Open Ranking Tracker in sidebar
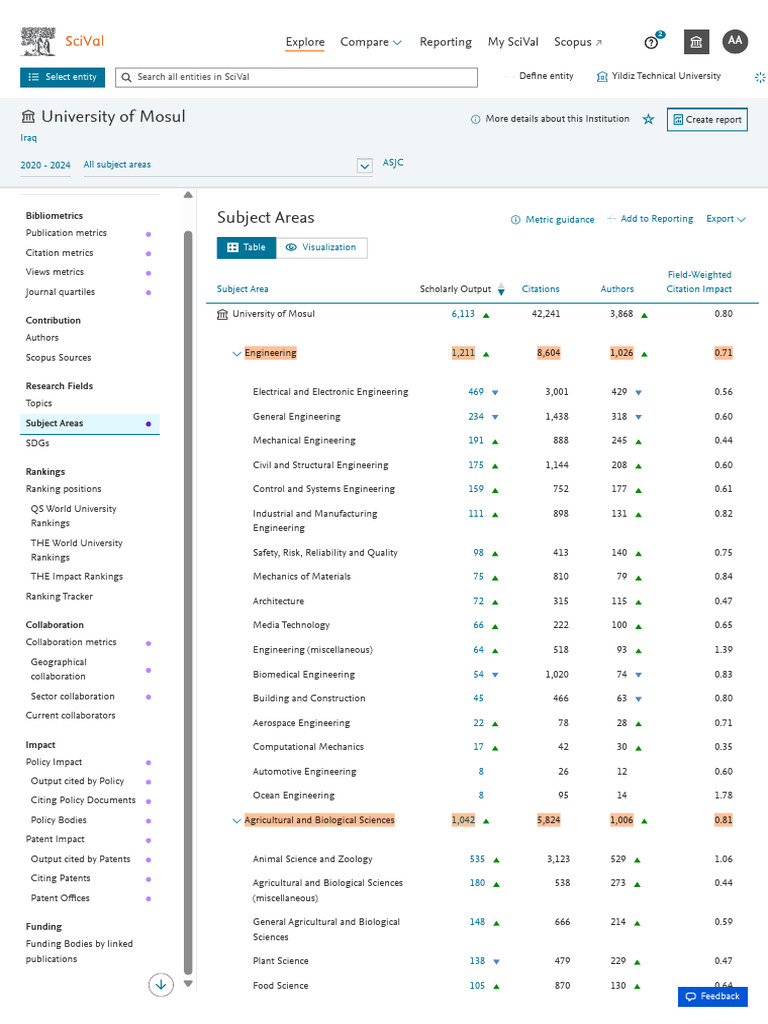 click(x=59, y=597)
